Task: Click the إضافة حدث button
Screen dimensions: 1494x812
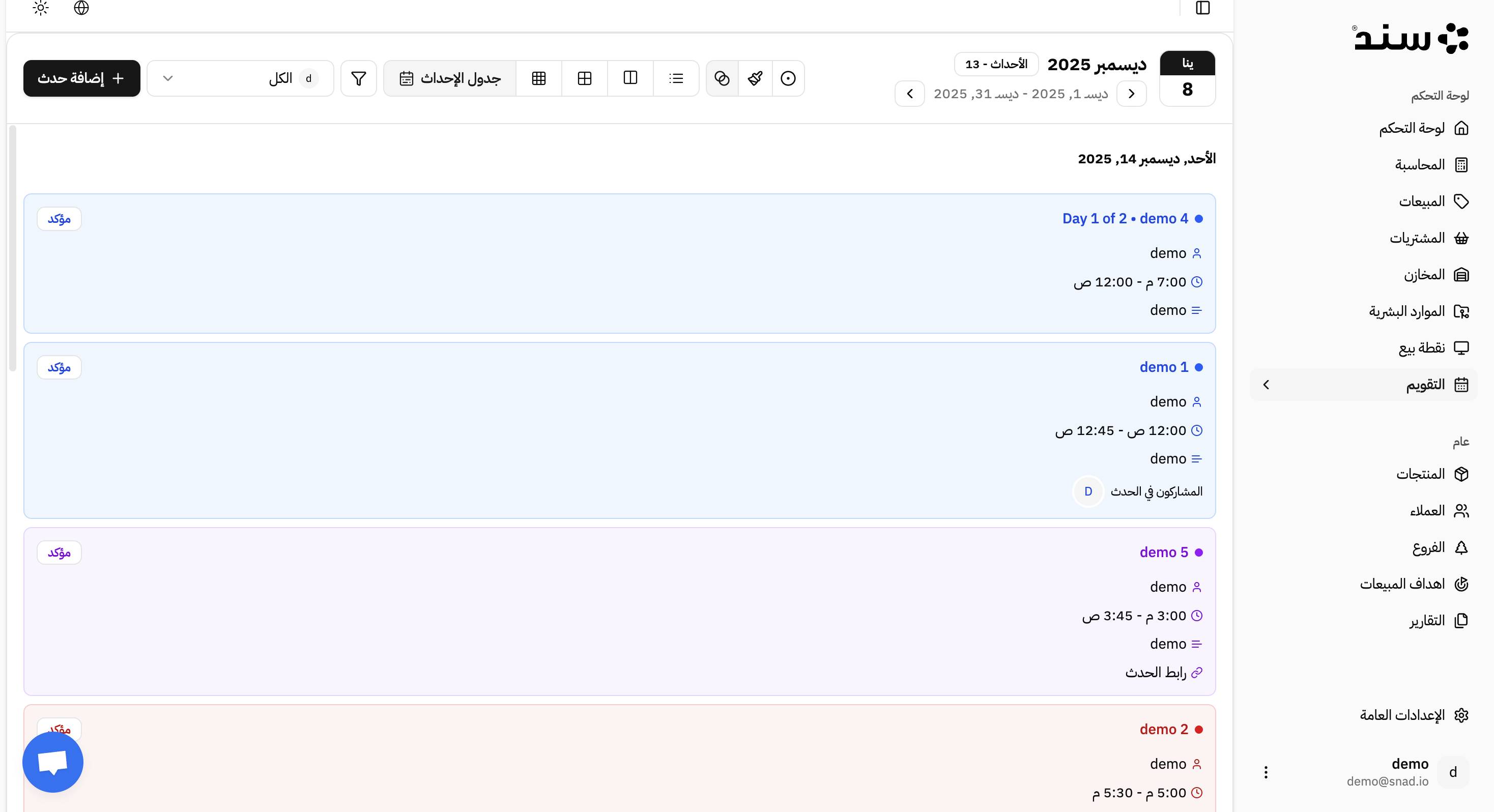Action: click(x=82, y=78)
